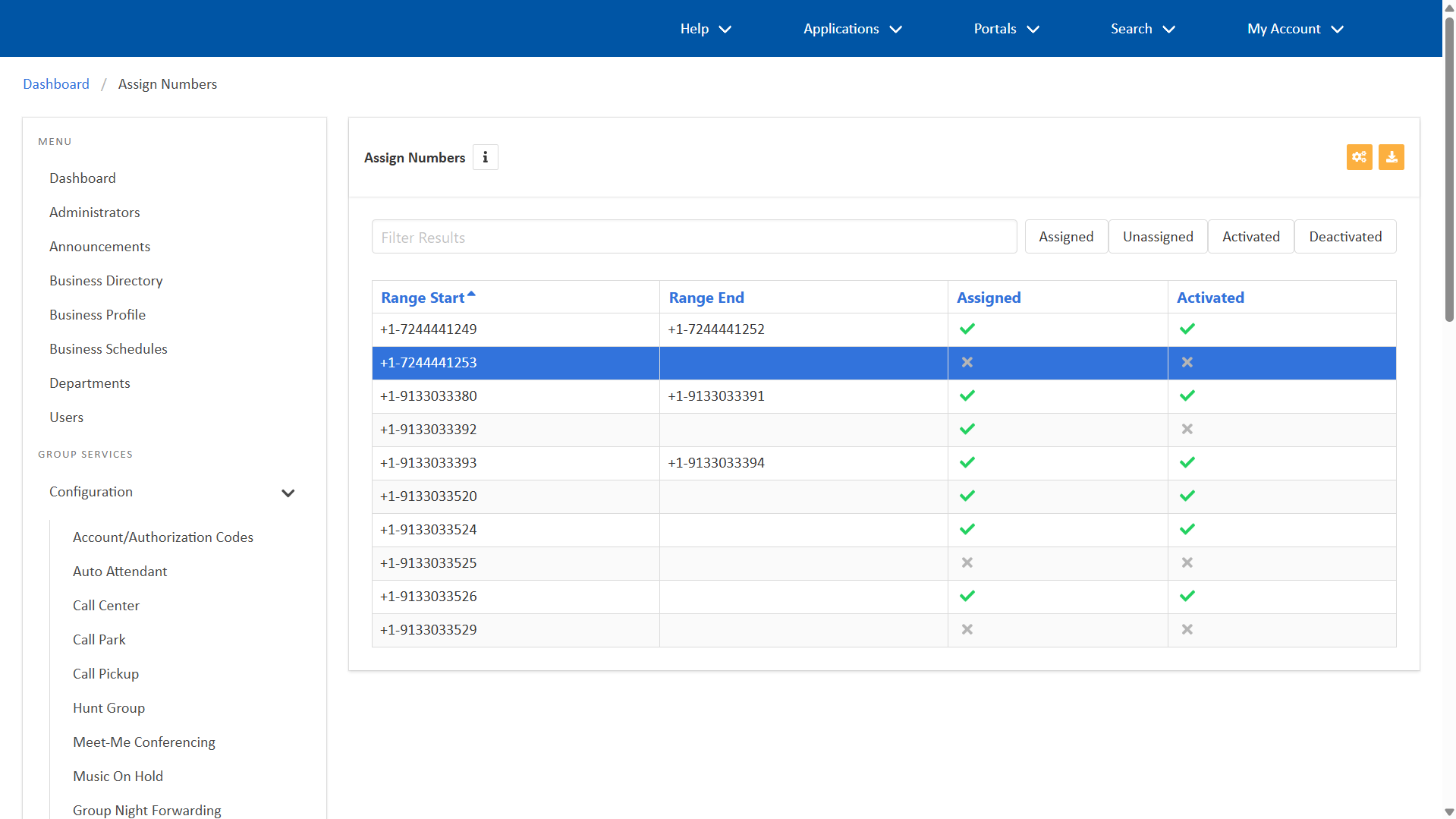Open Business Directory from the menu

click(x=106, y=281)
